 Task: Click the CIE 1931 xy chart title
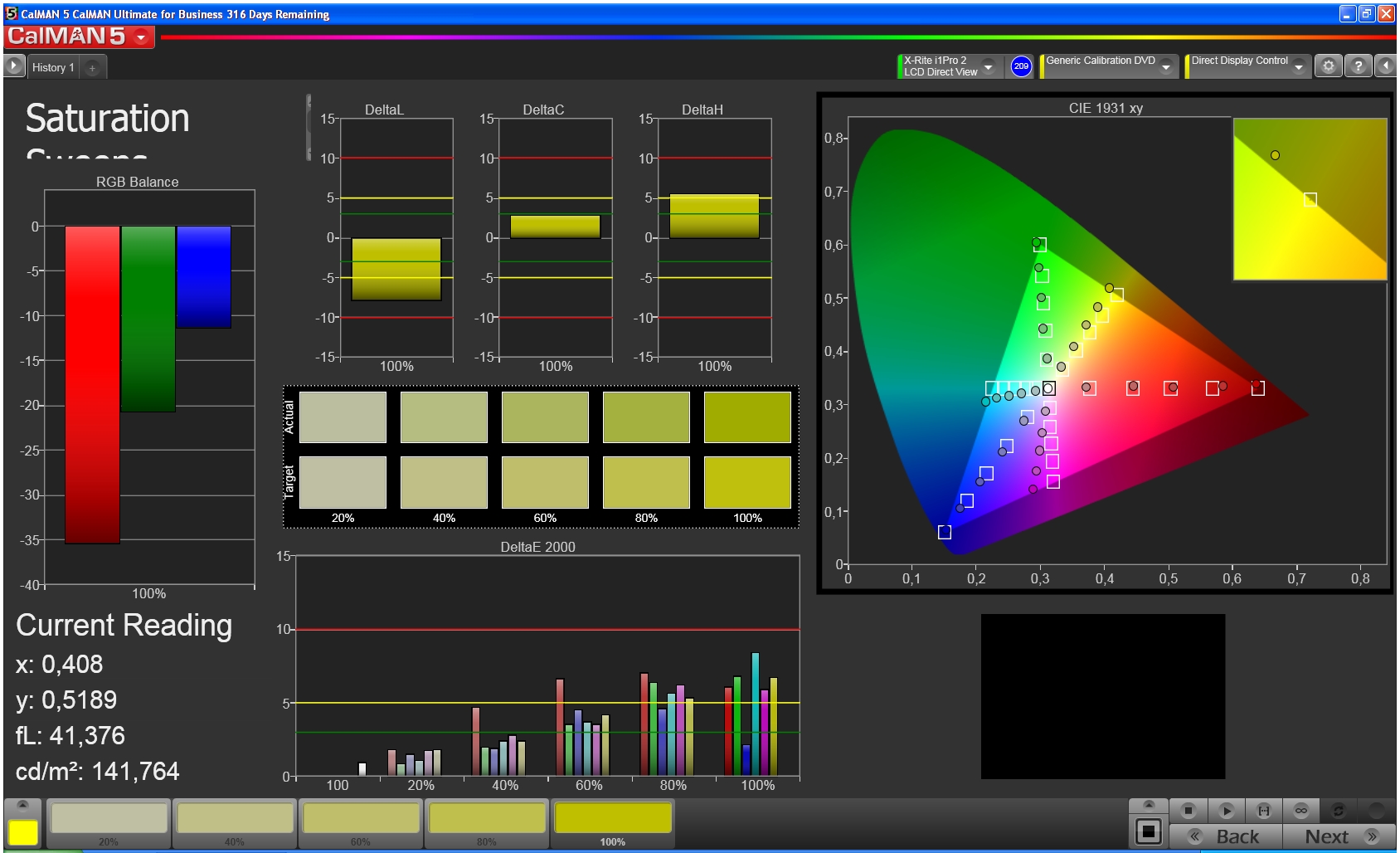[x=1106, y=108]
